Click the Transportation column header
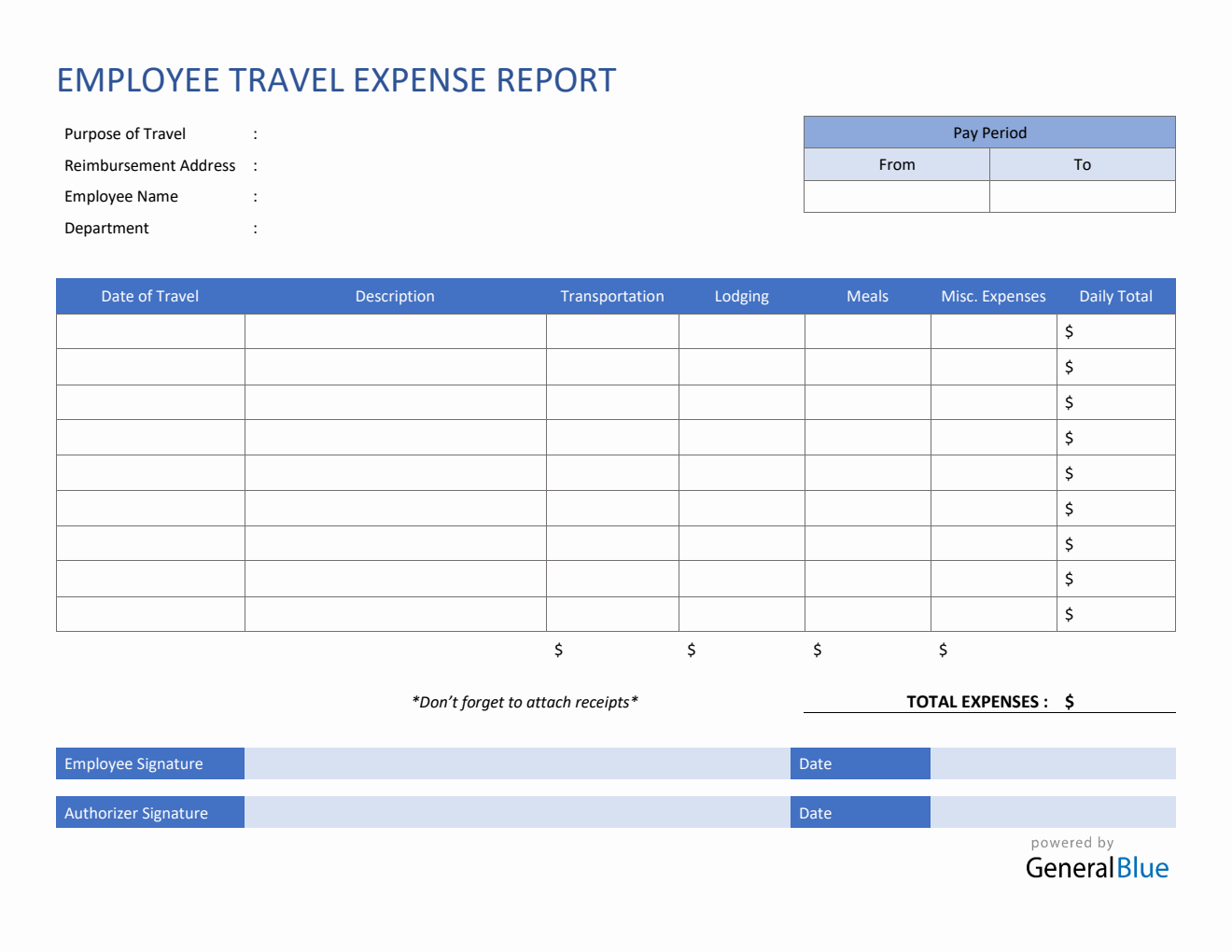Screen dimensions: 1232x952 tap(611, 296)
